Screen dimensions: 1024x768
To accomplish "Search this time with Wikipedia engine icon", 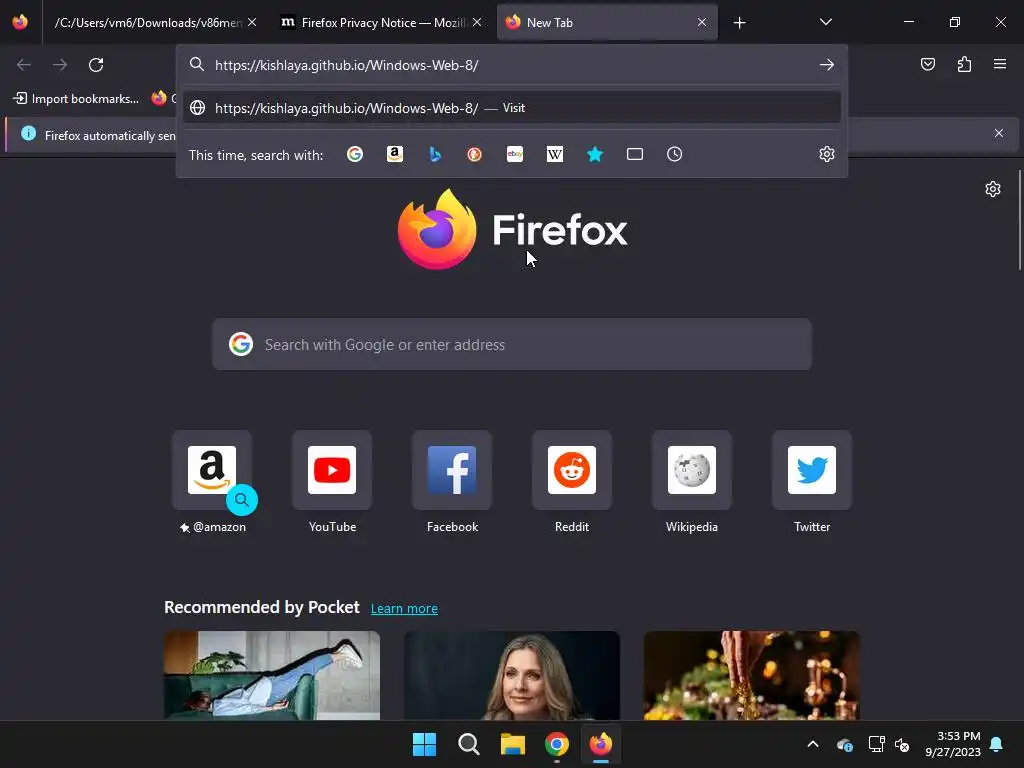I will point(554,154).
